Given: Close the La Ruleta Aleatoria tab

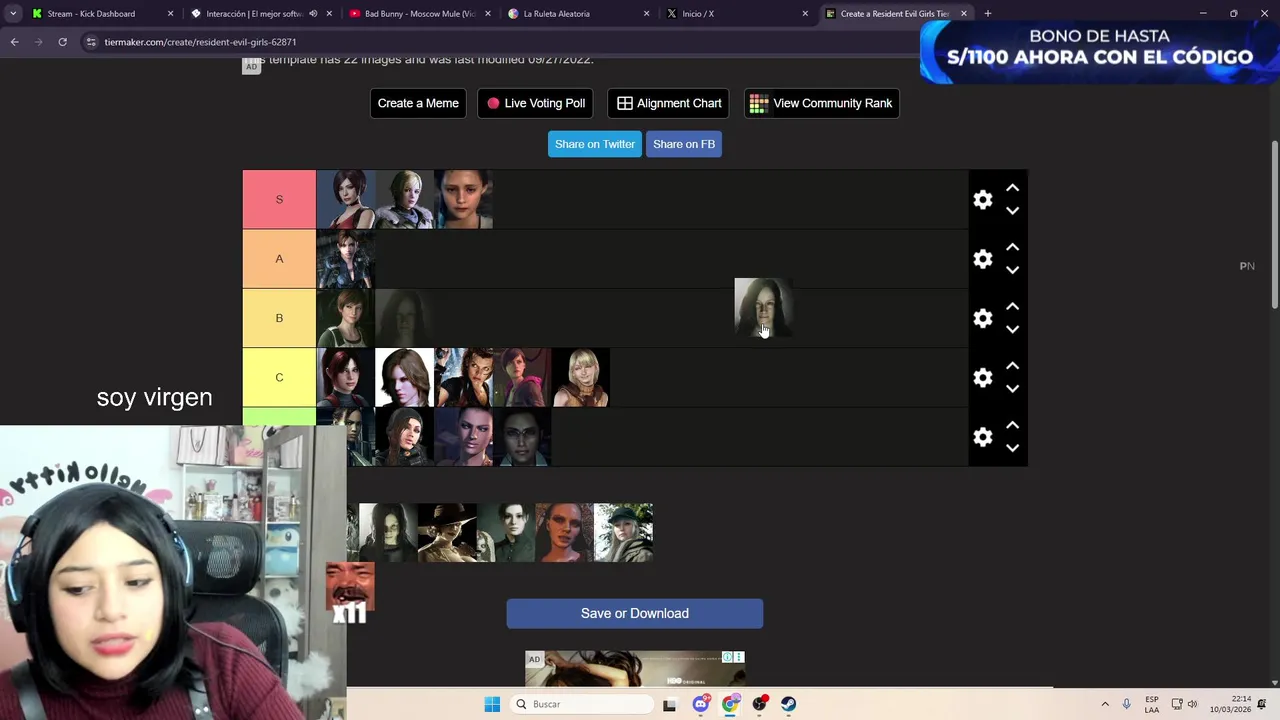Looking at the screenshot, I should [x=646, y=14].
